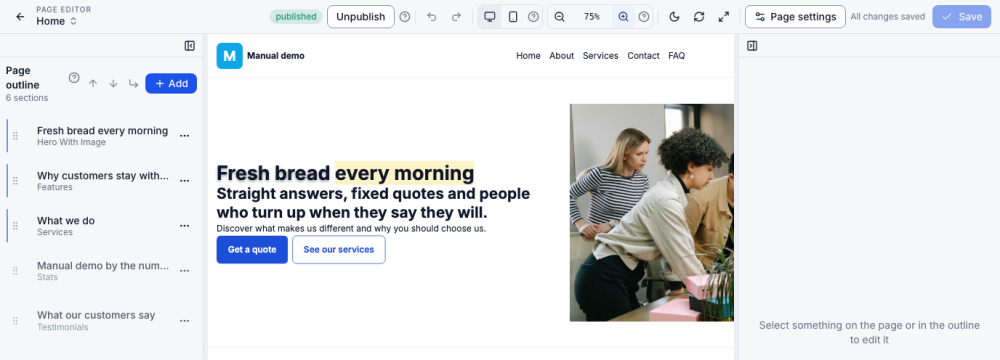This screenshot has height=360, width=1000.
Task: Toggle dark mode moon icon
Action: (x=674, y=17)
